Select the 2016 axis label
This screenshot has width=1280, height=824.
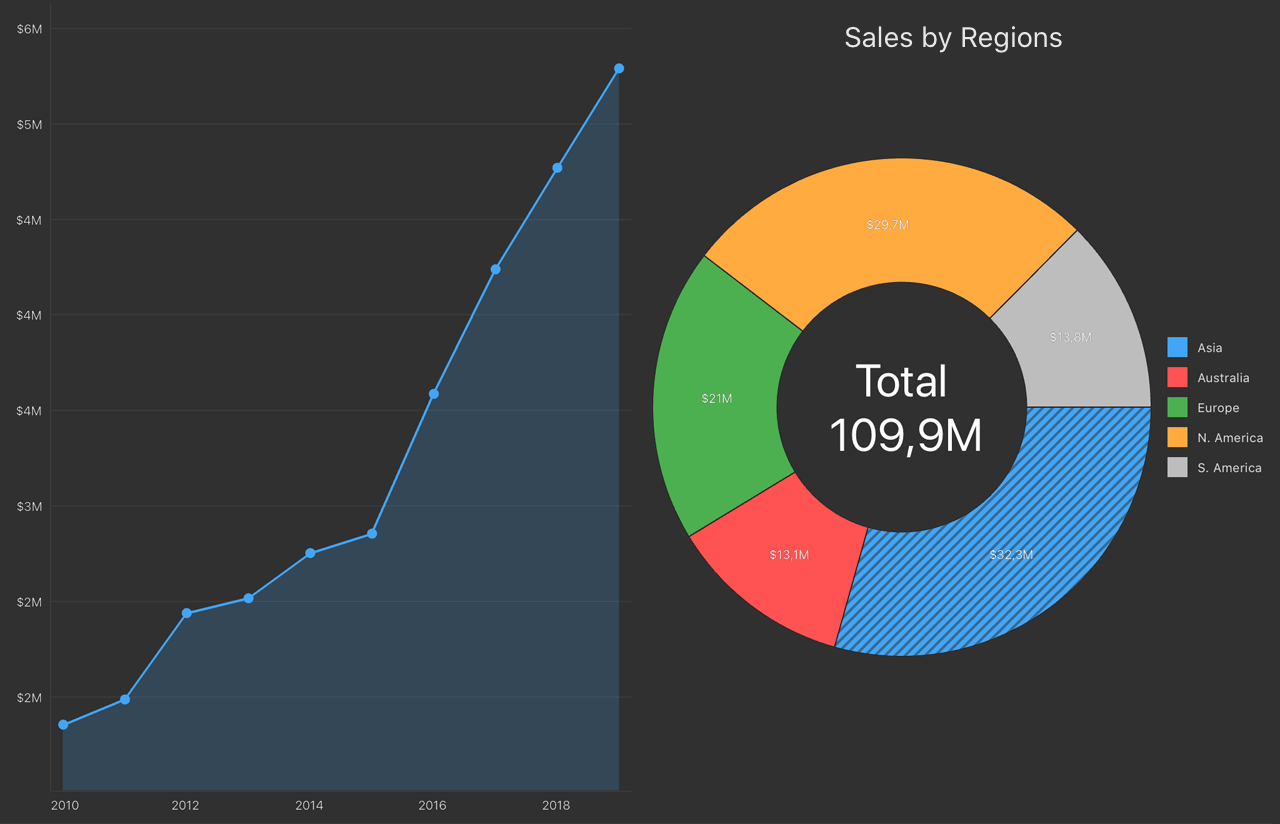pos(432,805)
